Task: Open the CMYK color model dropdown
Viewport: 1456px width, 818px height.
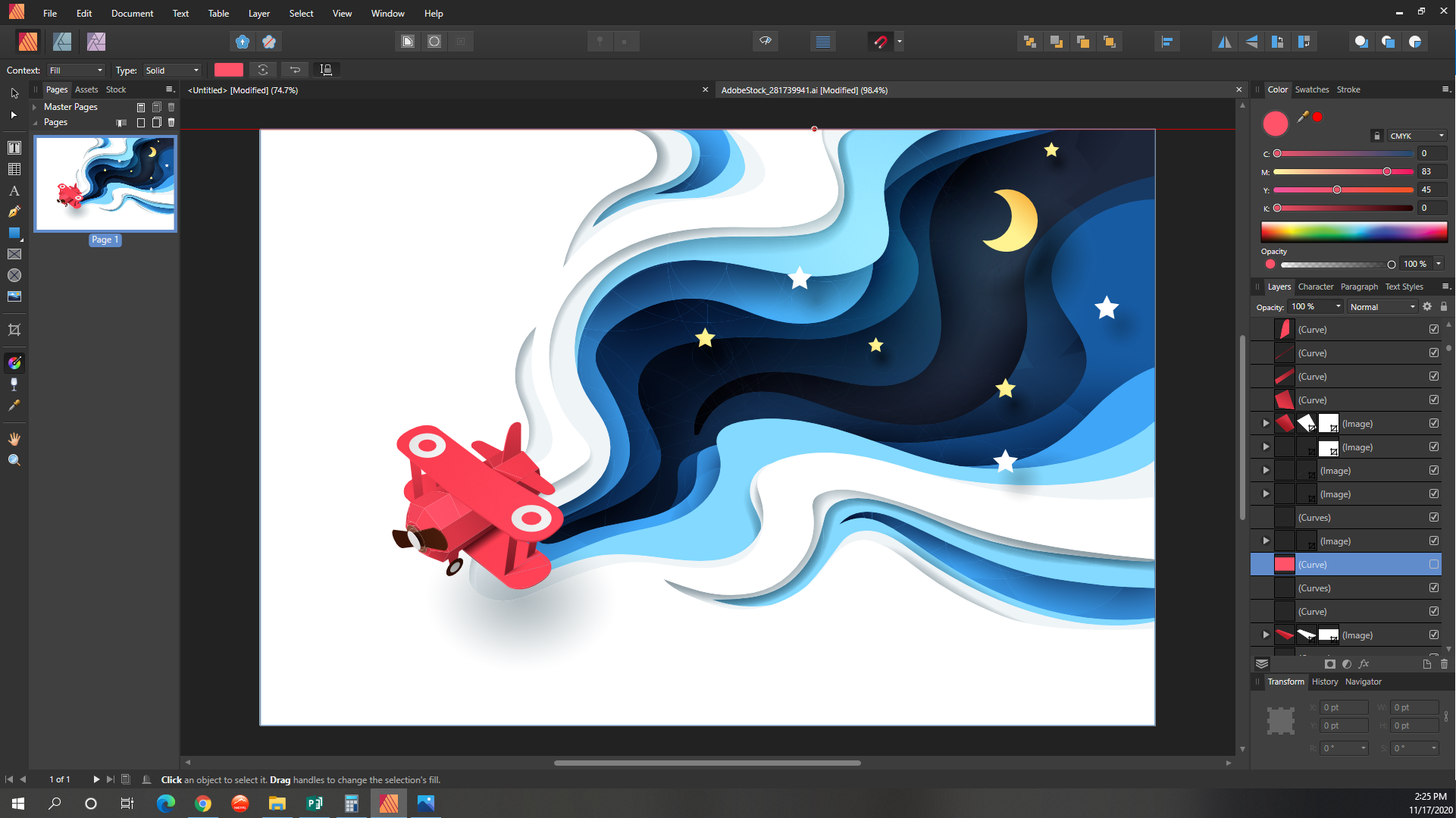Action: click(x=1417, y=136)
